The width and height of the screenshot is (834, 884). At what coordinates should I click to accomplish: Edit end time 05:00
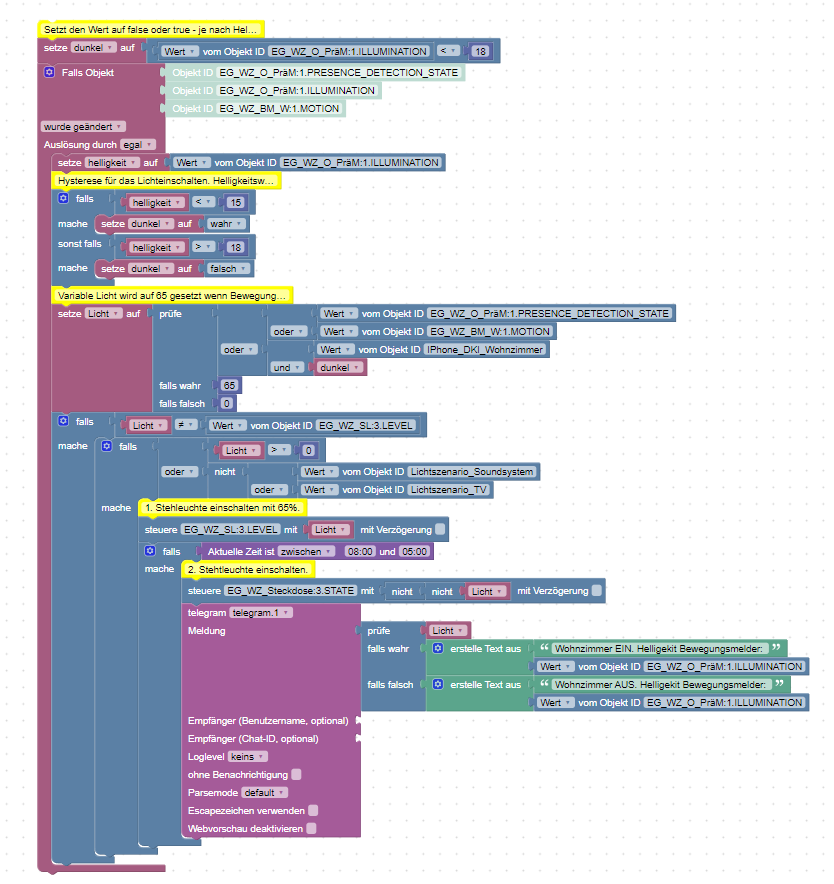(414, 551)
